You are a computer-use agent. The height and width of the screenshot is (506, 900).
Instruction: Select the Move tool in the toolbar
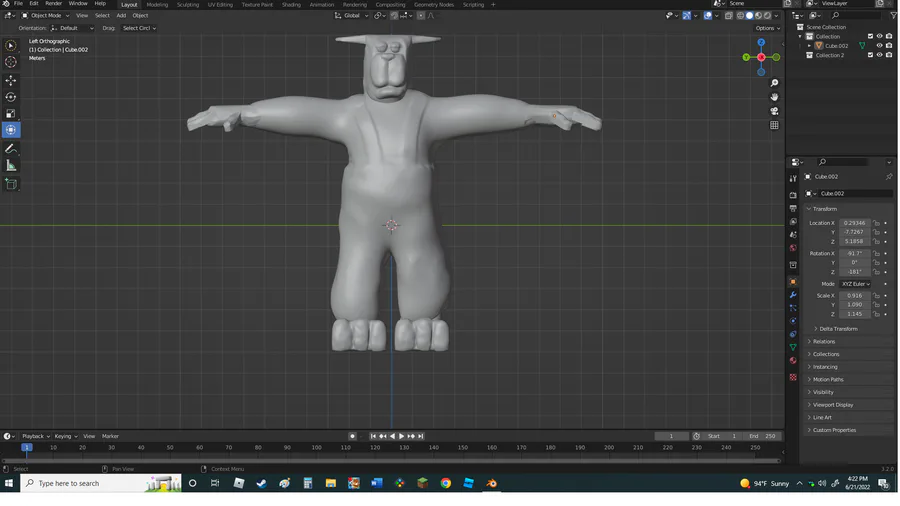click(11, 80)
